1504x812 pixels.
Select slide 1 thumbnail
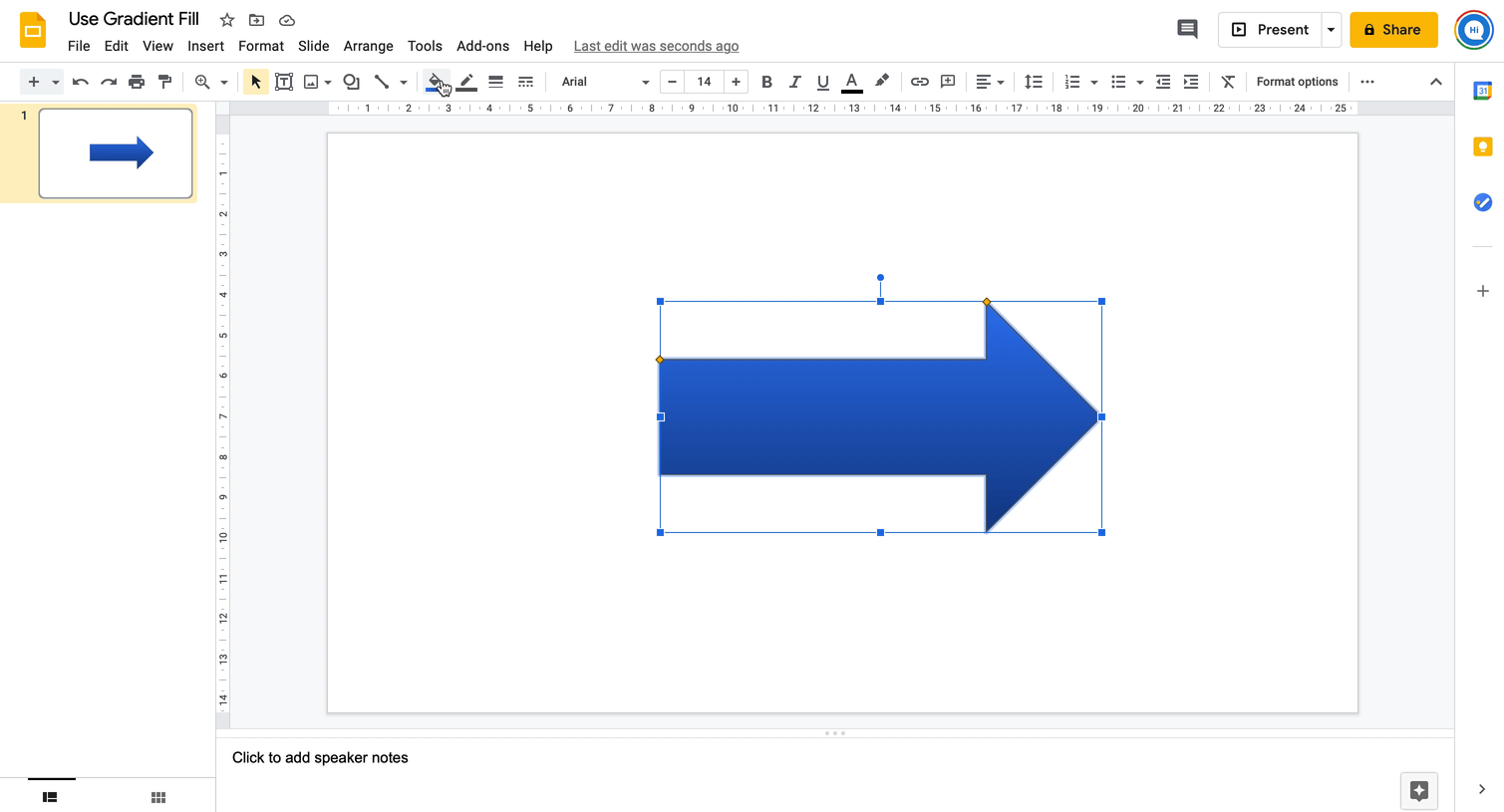click(116, 153)
